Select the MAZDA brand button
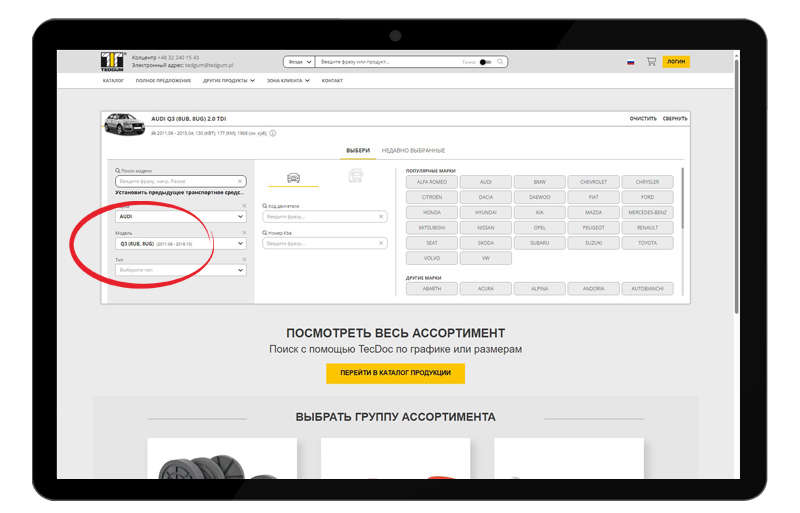This screenshot has height=513, width=800. 593,212
